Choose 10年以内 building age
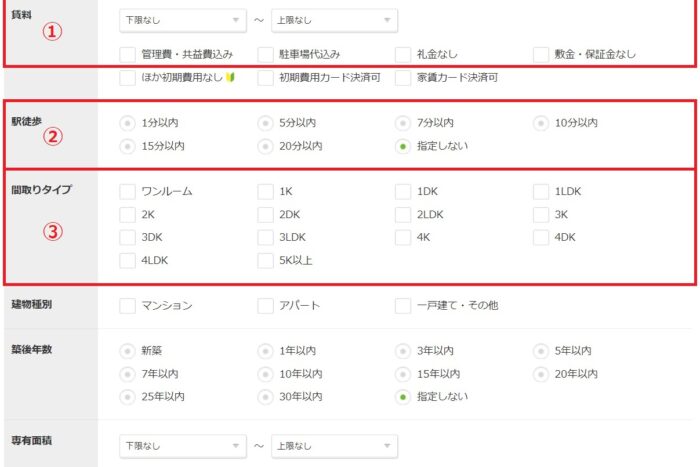Image resolution: width=700 pixels, height=467 pixels. pos(265,374)
